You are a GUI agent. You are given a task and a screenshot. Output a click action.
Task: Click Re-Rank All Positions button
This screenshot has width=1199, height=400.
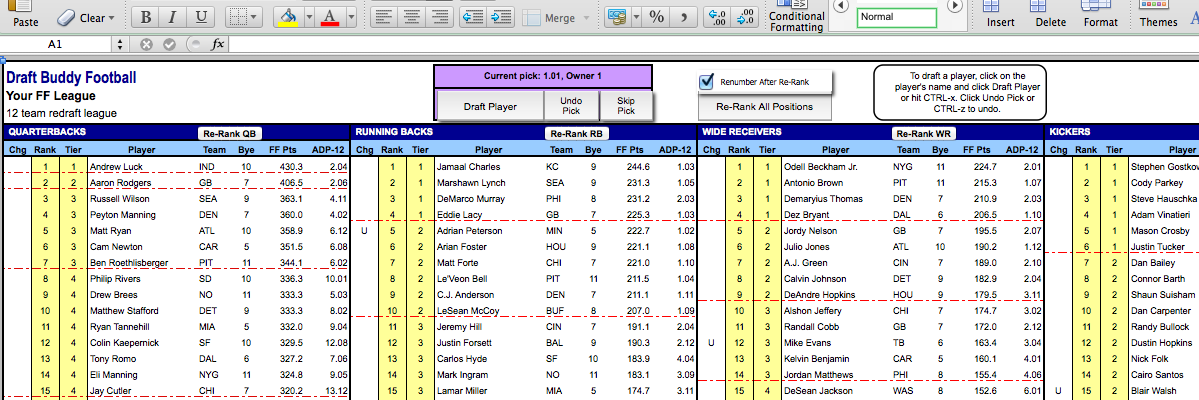tap(764, 106)
